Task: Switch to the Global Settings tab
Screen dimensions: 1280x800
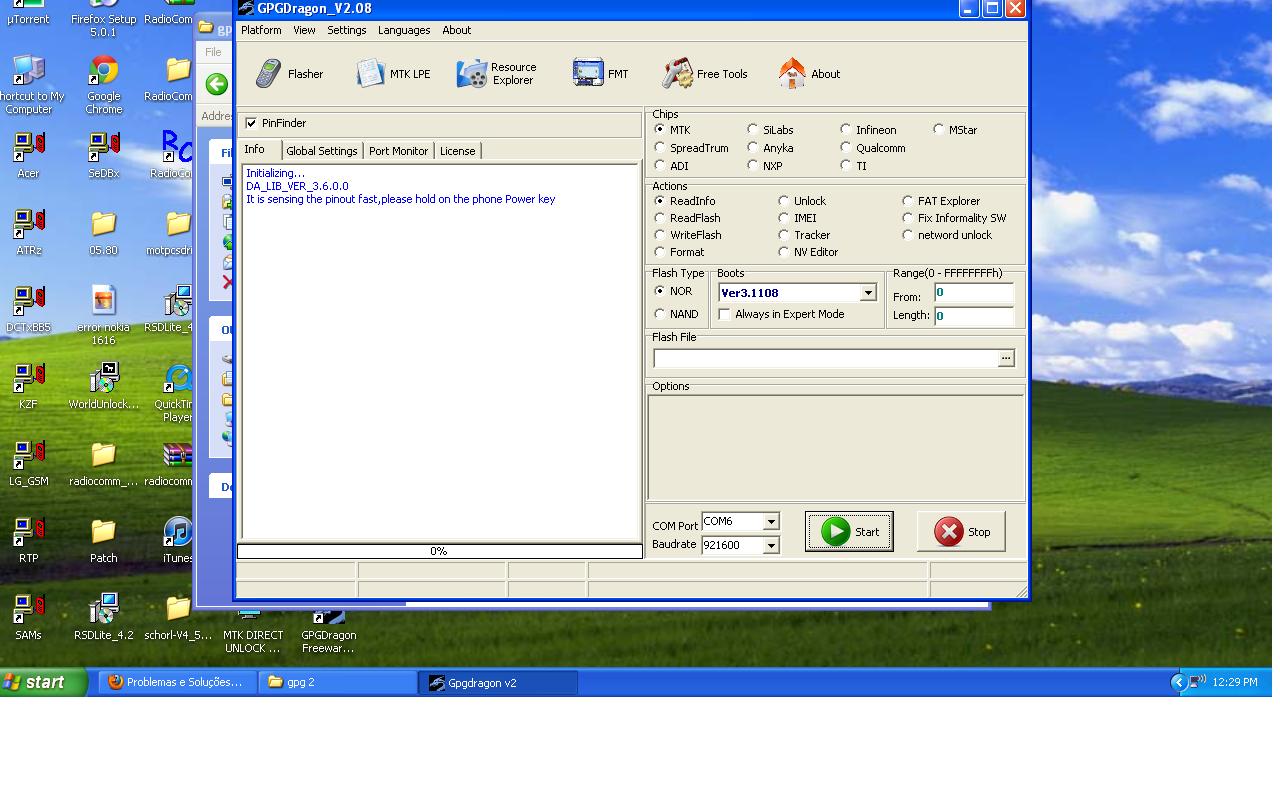Action: pos(322,151)
